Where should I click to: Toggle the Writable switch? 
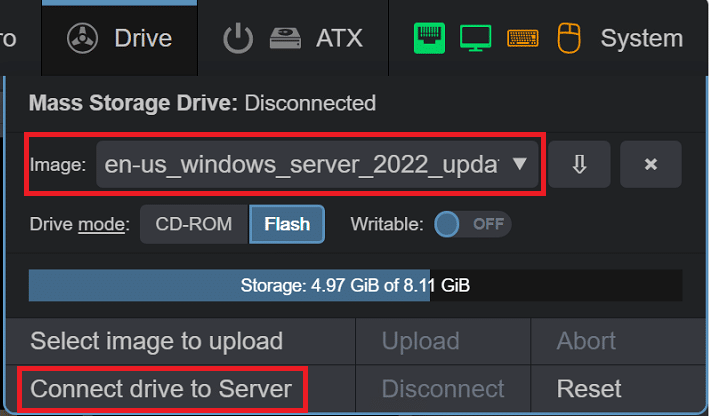pyautogui.click(x=473, y=224)
